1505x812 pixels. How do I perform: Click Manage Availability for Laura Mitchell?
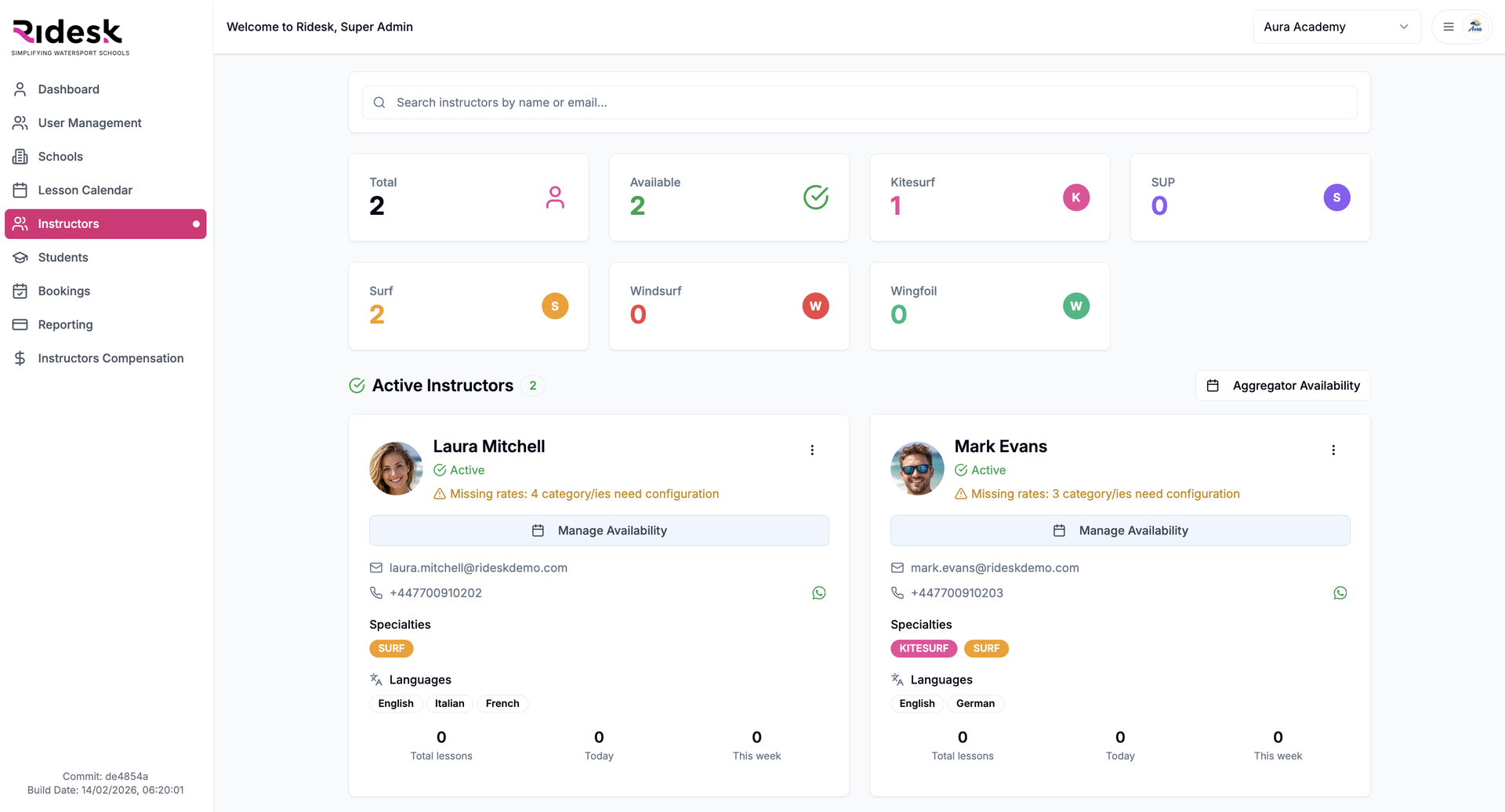599,531
